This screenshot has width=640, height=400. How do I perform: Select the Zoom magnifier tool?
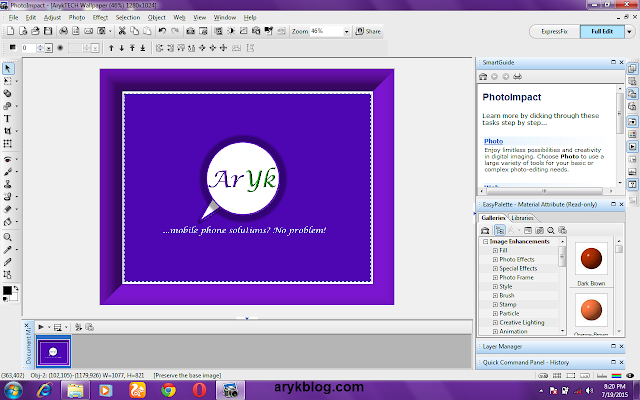pos(8,236)
